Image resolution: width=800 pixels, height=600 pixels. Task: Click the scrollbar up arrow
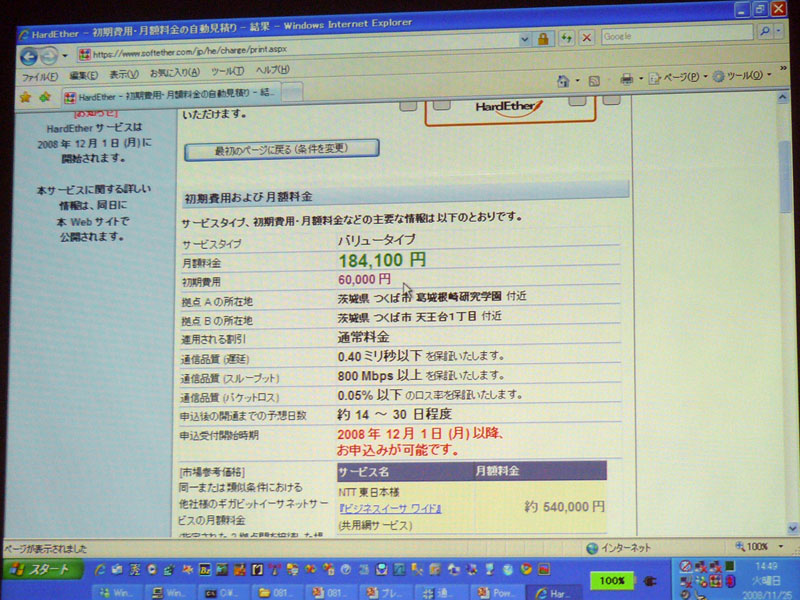coord(782,97)
